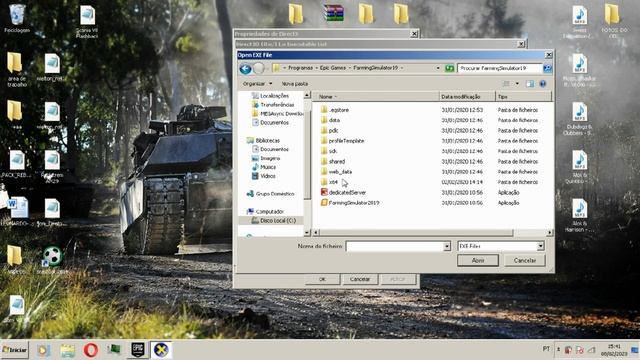Select Localizações in the navigation pane
This screenshot has height=360, width=640.
coord(271,96)
